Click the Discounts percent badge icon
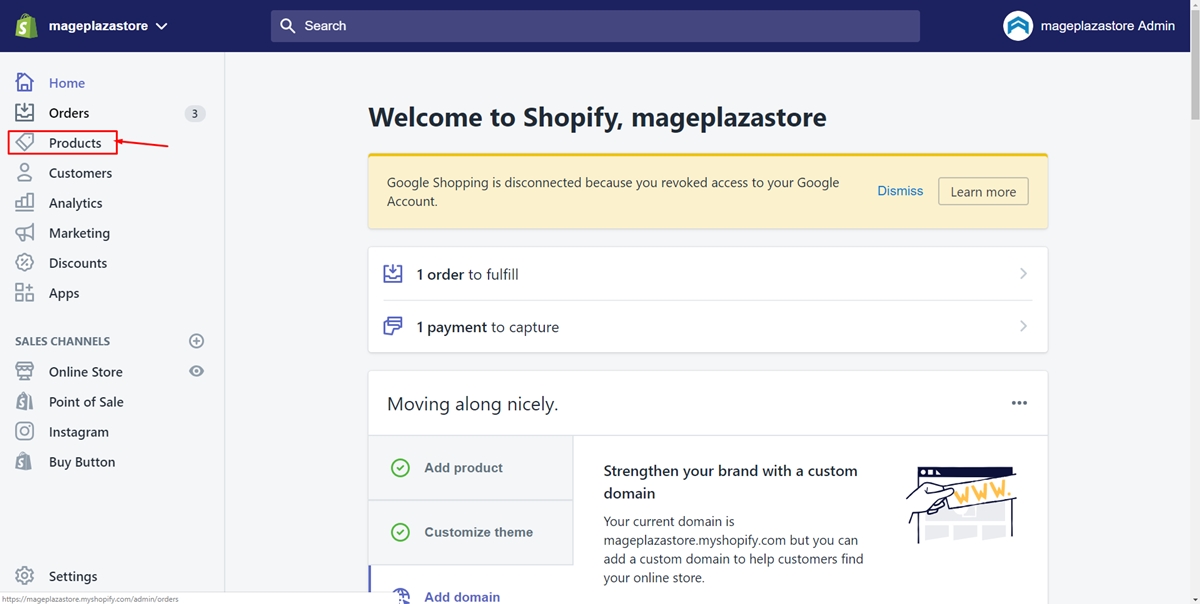Image resolution: width=1200 pixels, height=604 pixels. pos(25,262)
